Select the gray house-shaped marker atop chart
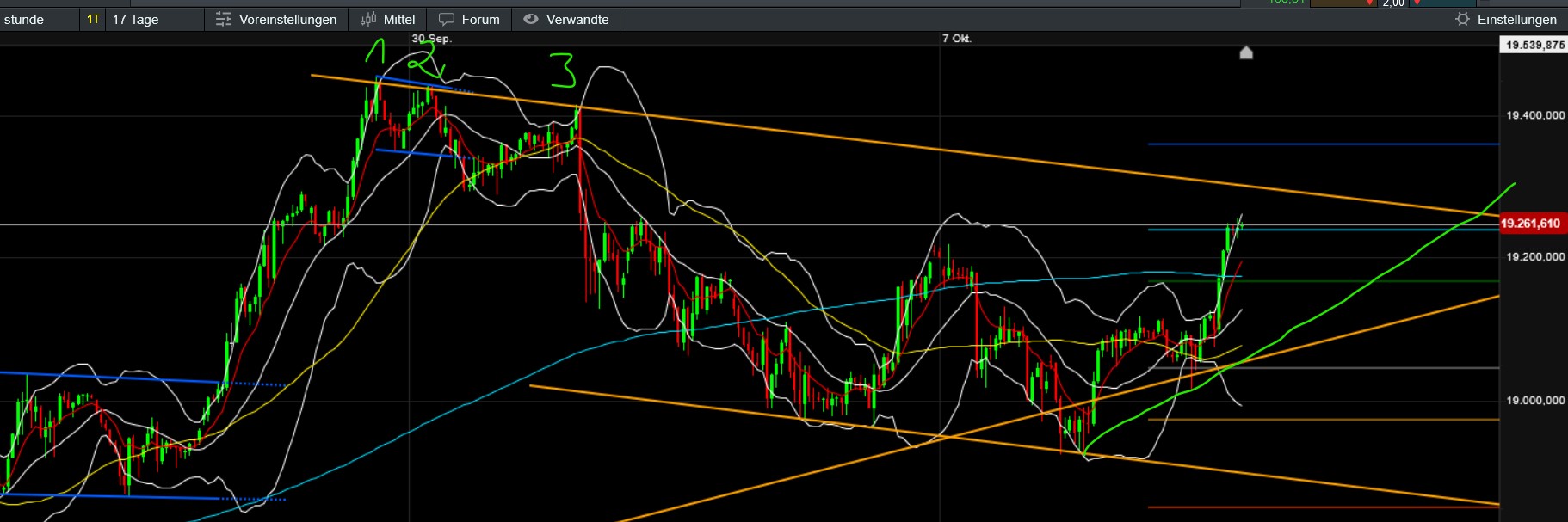Viewport: 1568px width, 522px height. (1246, 52)
